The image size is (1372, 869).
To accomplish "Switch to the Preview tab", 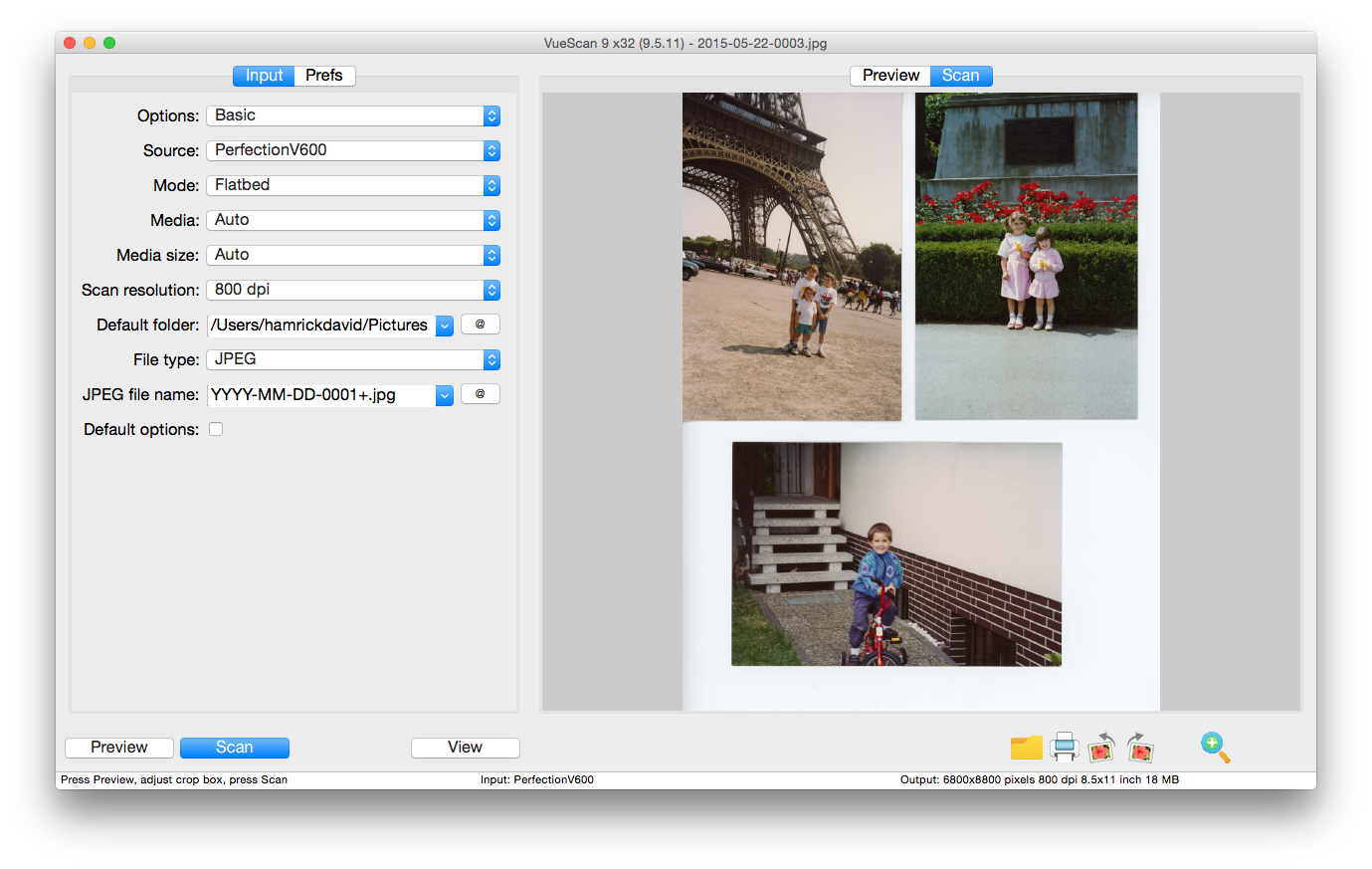I will [888, 75].
